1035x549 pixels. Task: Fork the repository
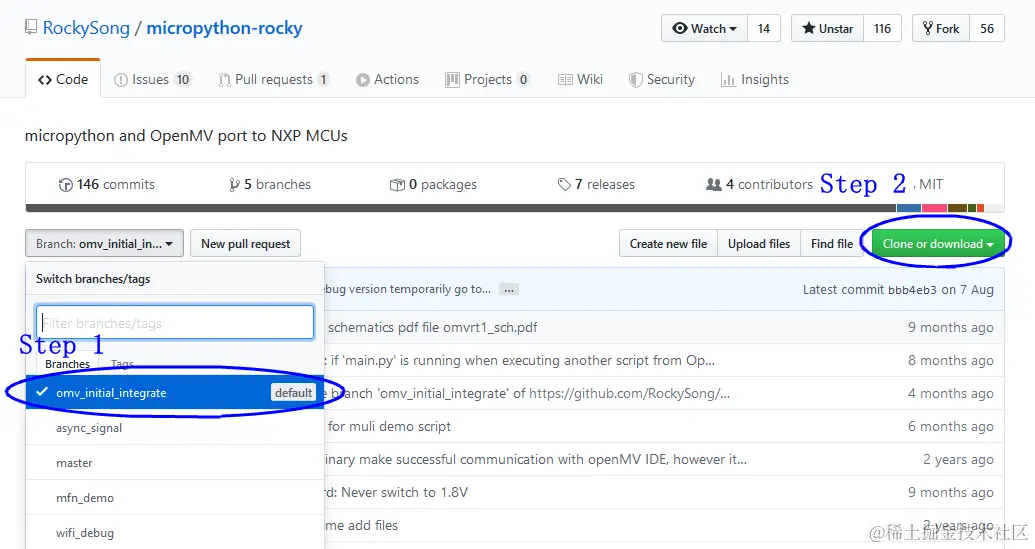pos(941,28)
